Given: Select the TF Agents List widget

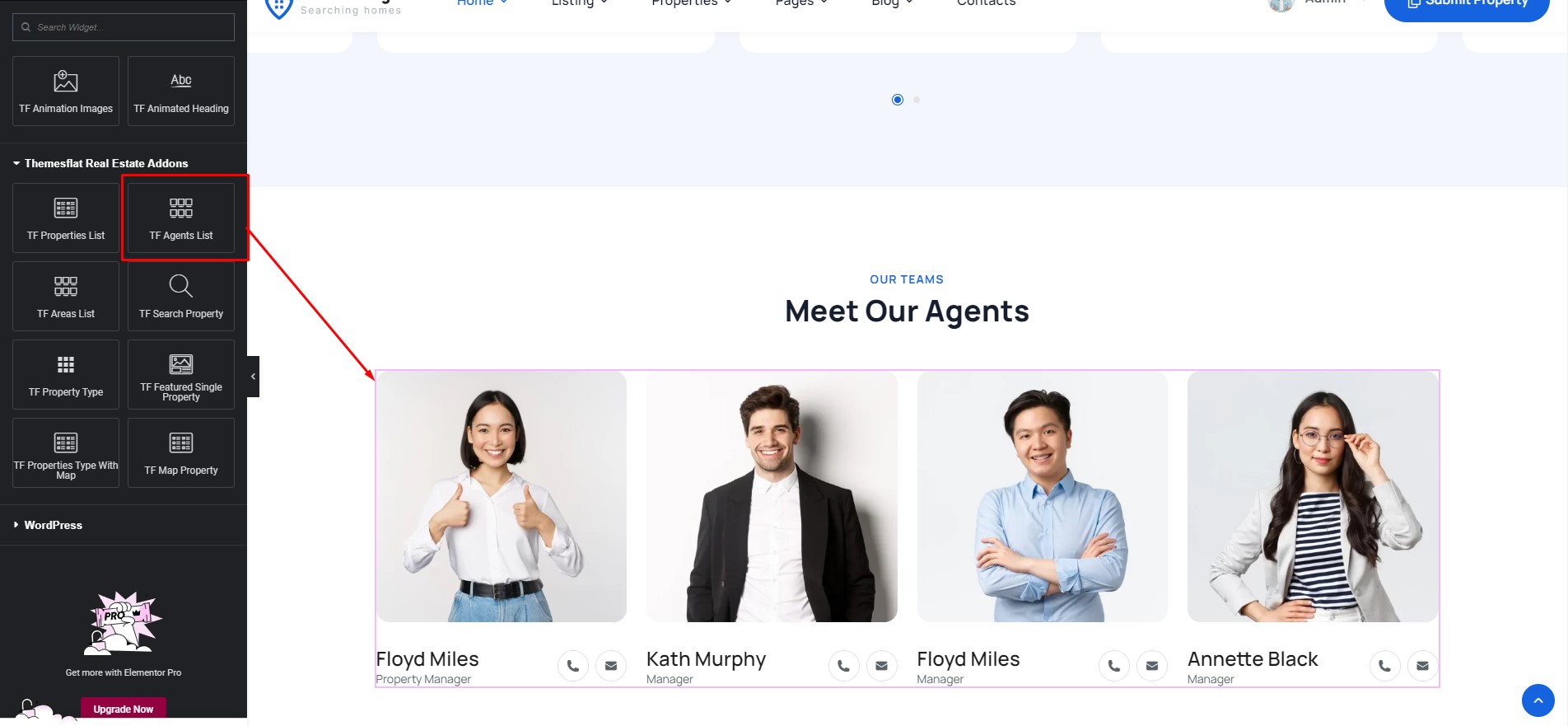Looking at the screenshot, I should click(181, 218).
